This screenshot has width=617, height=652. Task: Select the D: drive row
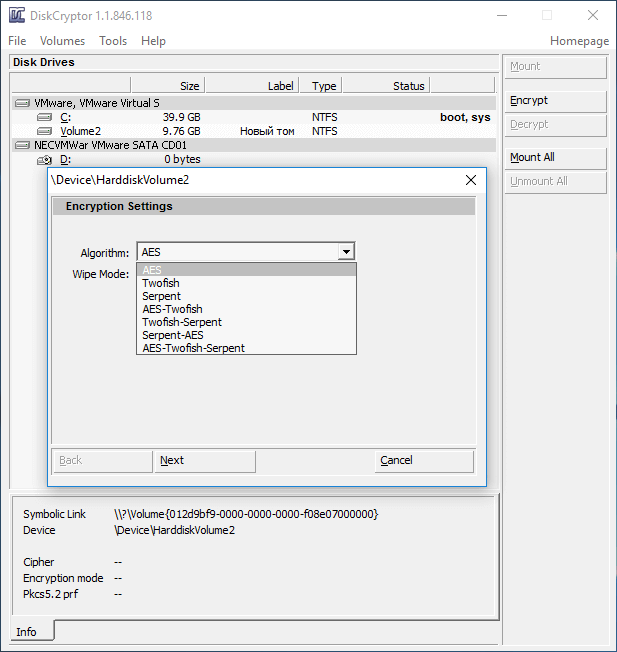click(254, 160)
